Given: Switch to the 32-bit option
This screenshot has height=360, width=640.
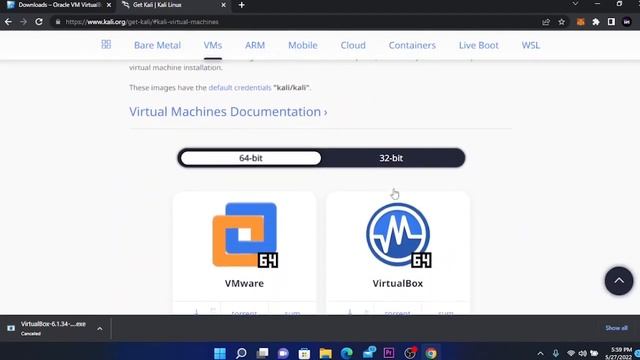Looking at the screenshot, I should pyautogui.click(x=391, y=158).
